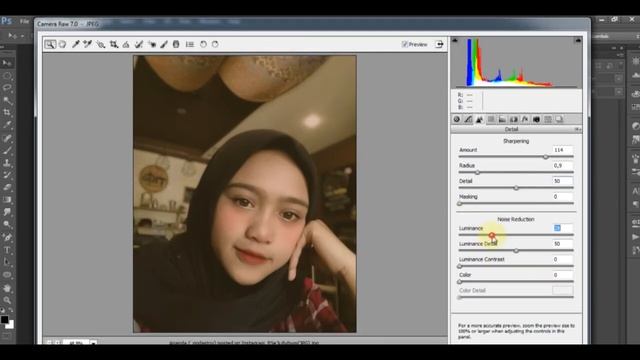Select the Spot Removal tool
This screenshot has width=640, height=360.
[139, 44]
